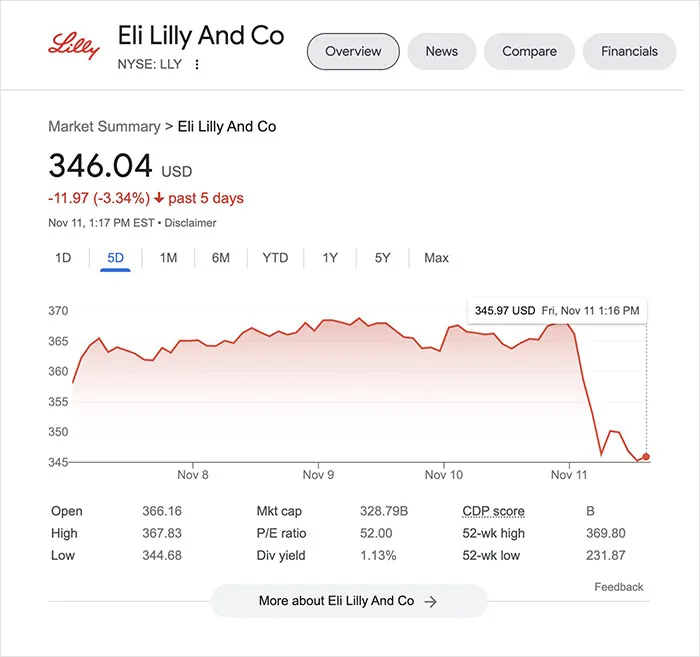Select the 1D time range
Viewport: 700px width, 657px height.
[63, 258]
